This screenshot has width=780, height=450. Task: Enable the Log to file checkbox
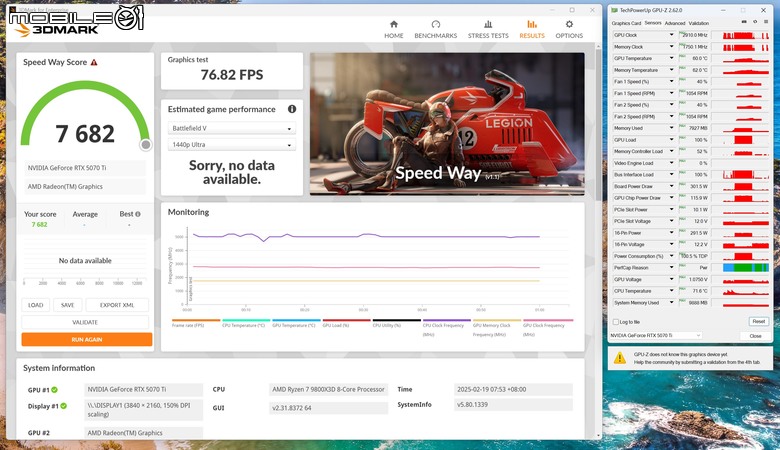(616, 322)
